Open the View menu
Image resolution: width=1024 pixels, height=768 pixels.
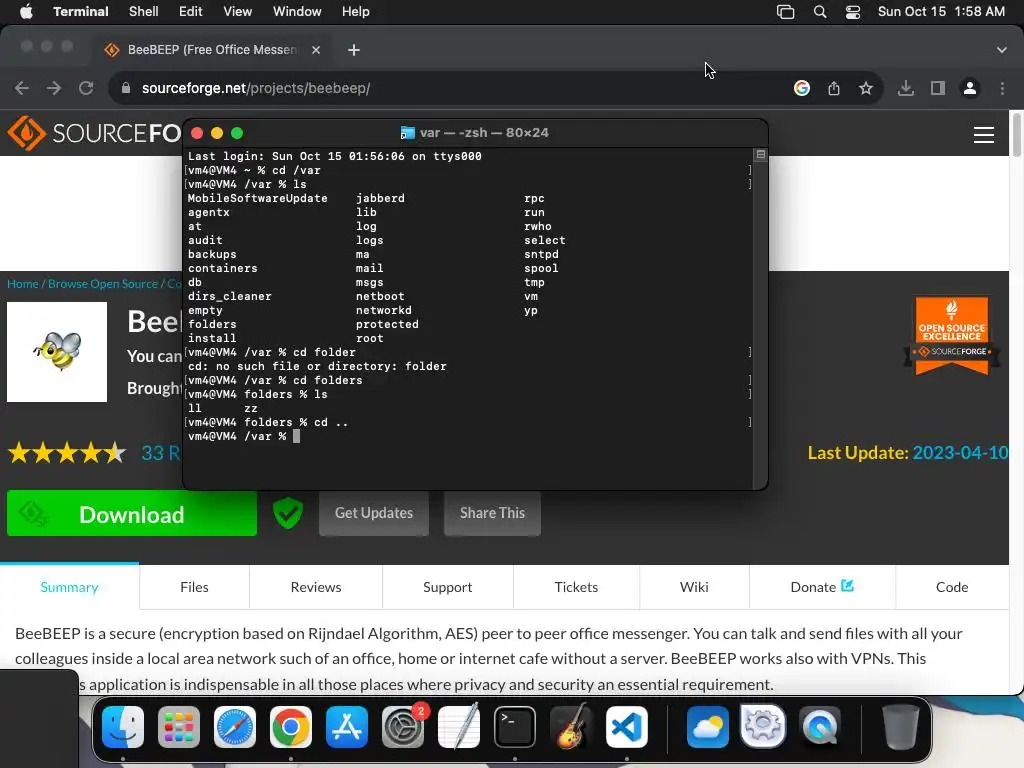(237, 12)
